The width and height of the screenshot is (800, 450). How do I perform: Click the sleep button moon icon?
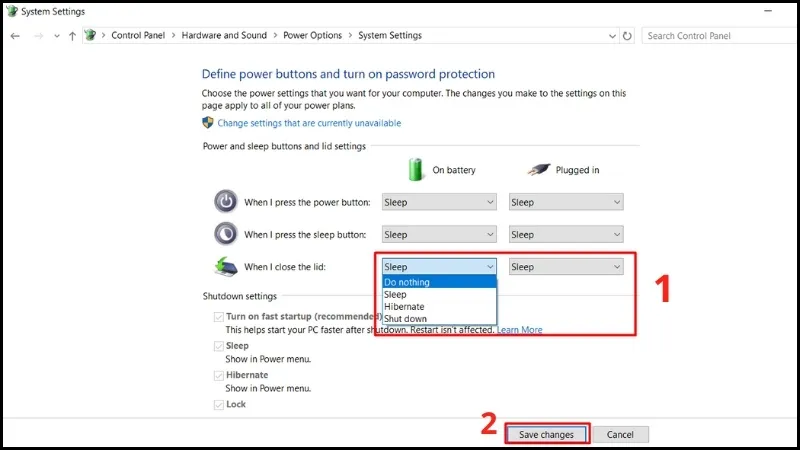coord(226,234)
